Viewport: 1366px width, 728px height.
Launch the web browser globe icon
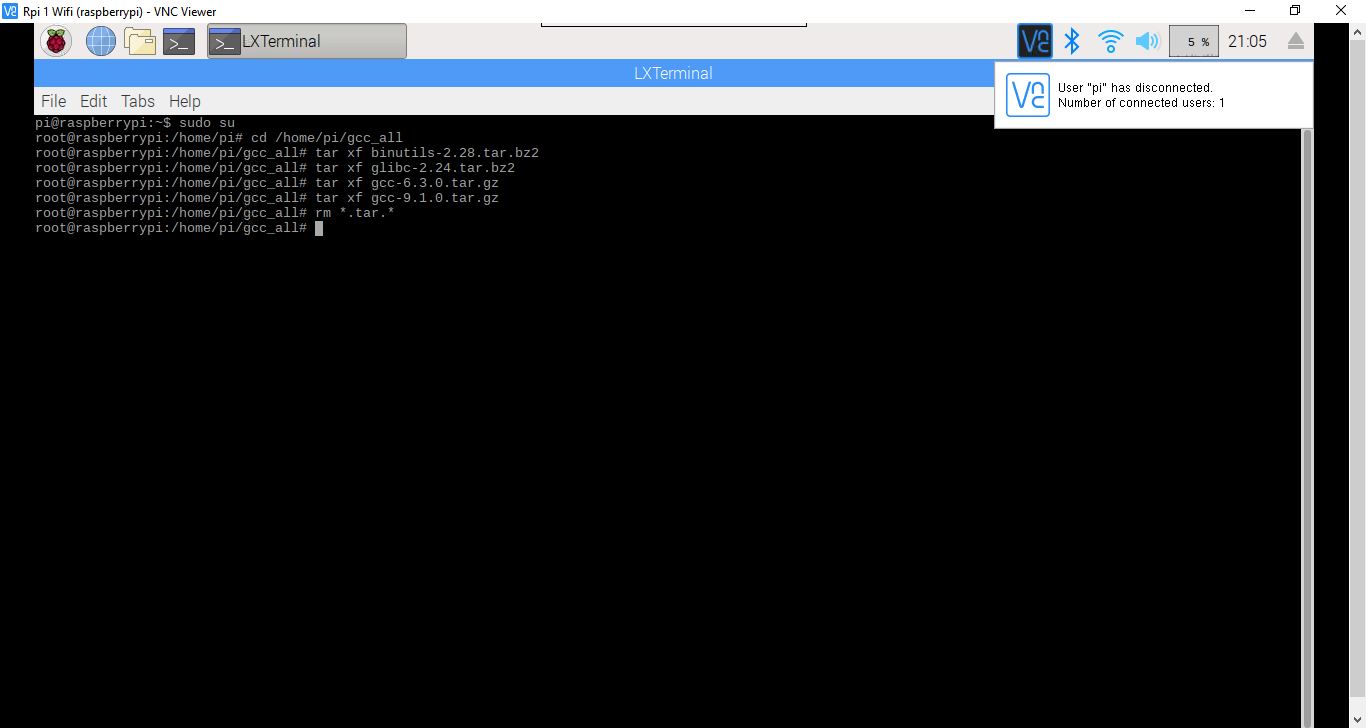[100, 41]
